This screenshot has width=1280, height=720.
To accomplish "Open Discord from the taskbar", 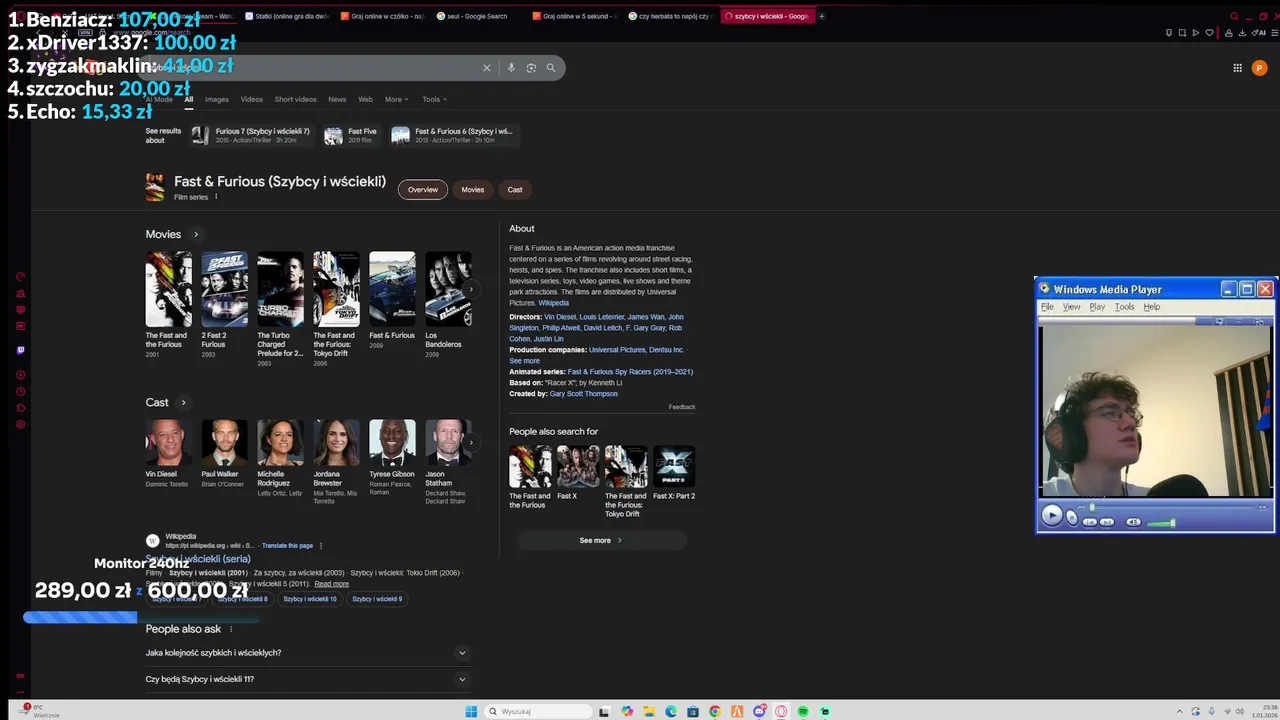I will pyautogui.click(x=759, y=711).
